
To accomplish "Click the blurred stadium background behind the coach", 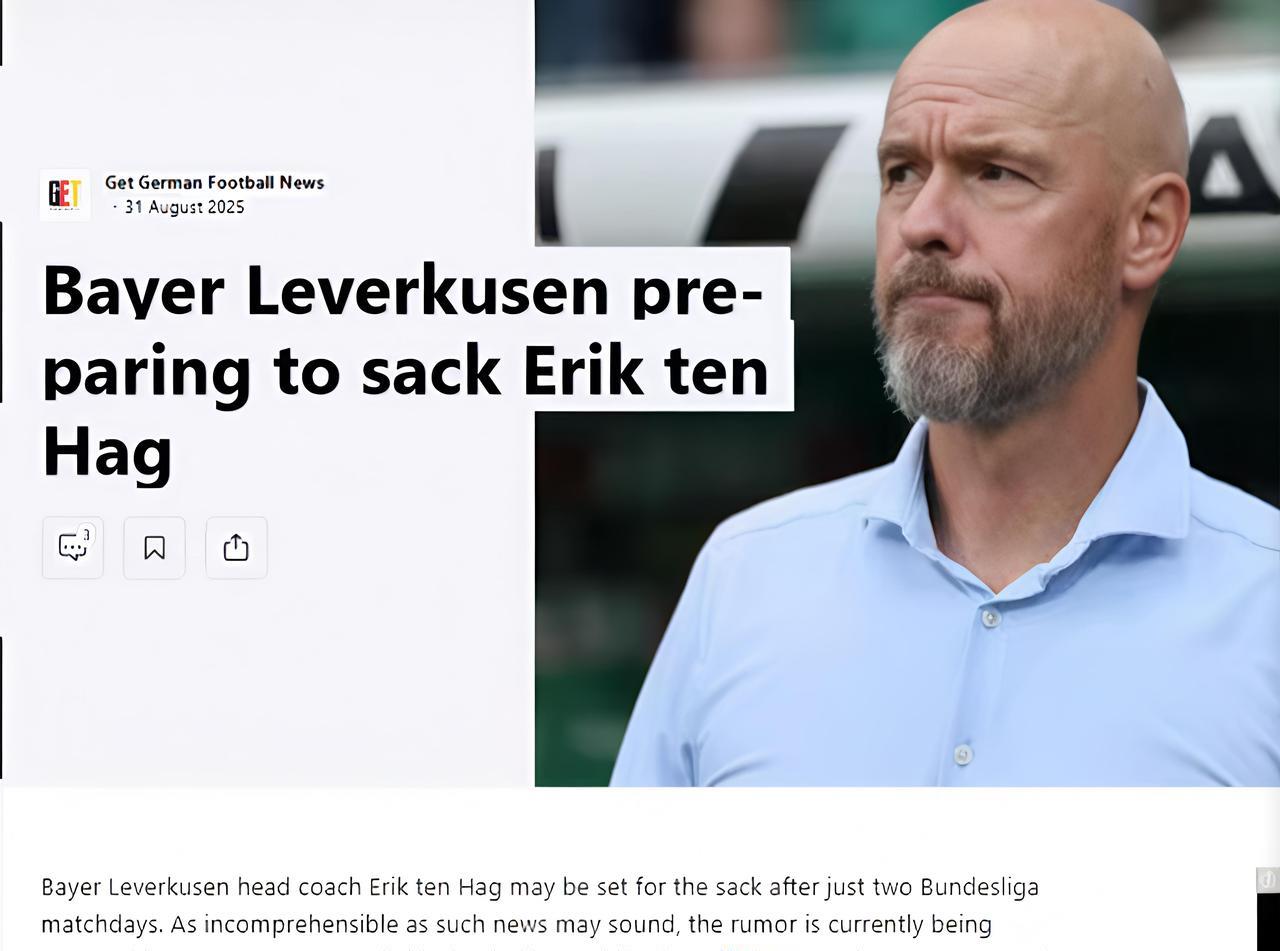I will tap(700, 150).
